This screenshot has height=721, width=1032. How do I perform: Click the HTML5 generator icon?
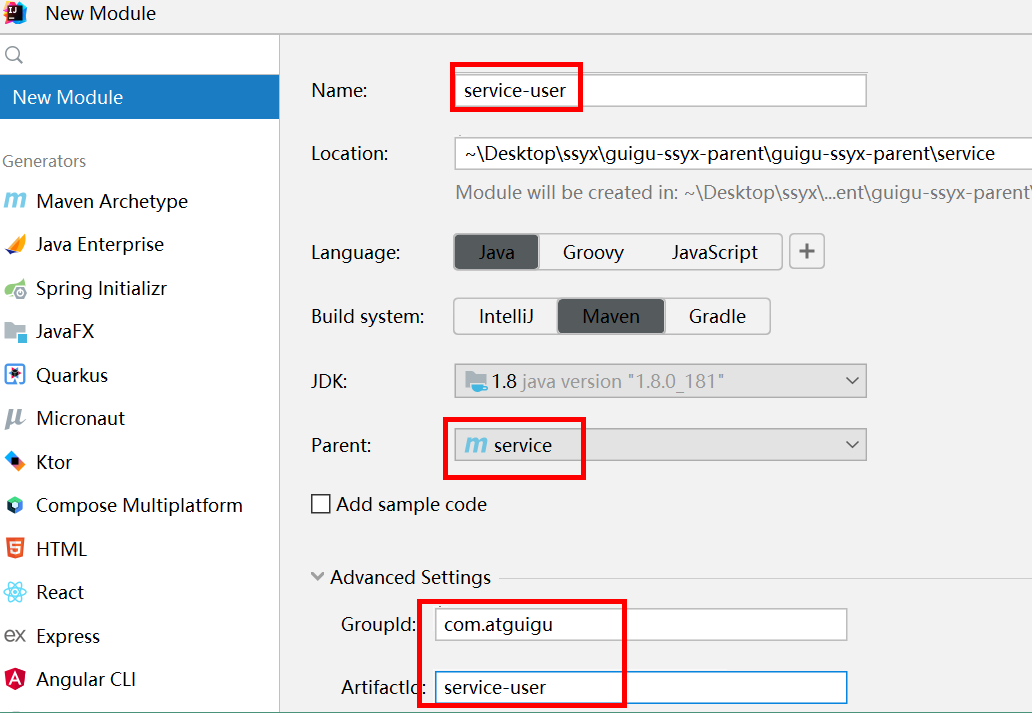(15, 549)
